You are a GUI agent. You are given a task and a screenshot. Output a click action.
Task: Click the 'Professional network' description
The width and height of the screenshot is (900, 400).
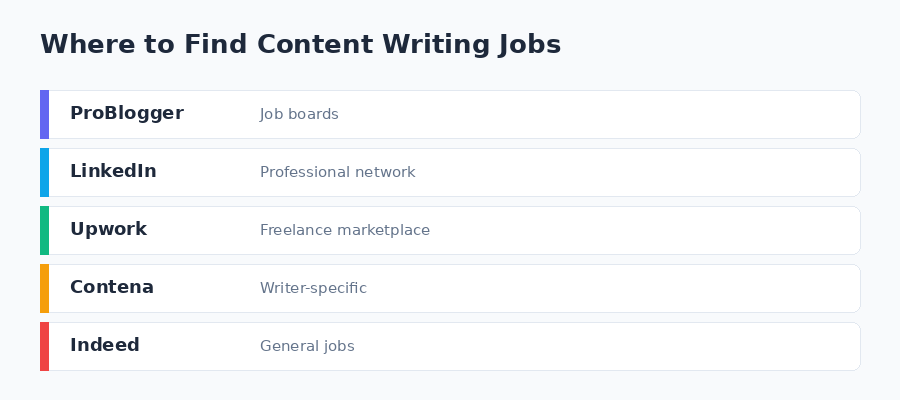(337, 172)
